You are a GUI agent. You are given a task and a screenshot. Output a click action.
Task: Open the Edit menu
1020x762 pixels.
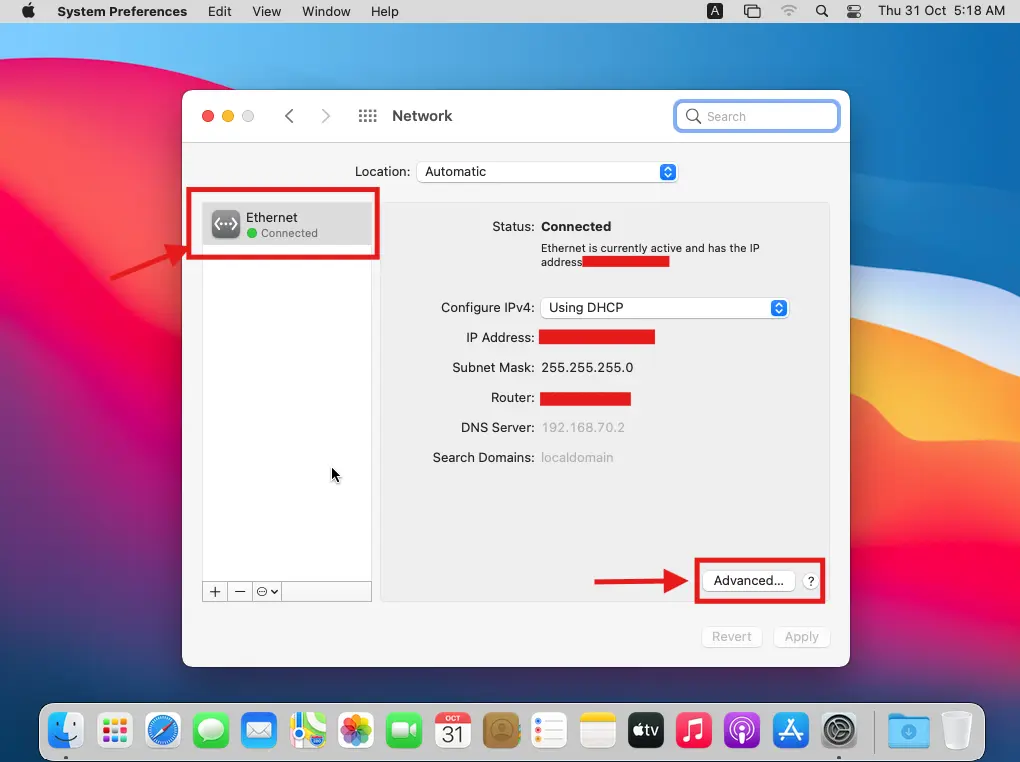219,11
